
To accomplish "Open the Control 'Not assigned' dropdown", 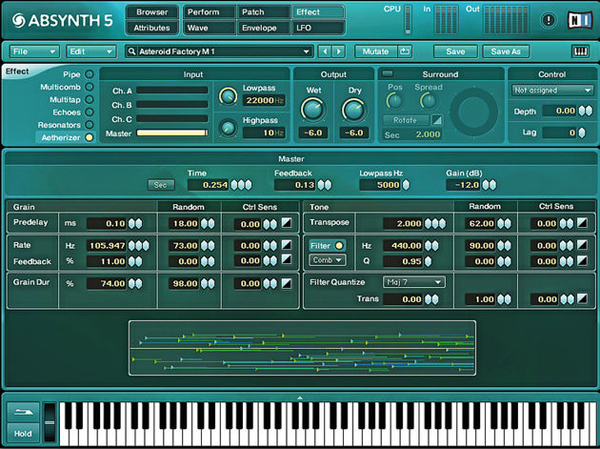I will pyautogui.click(x=552, y=90).
